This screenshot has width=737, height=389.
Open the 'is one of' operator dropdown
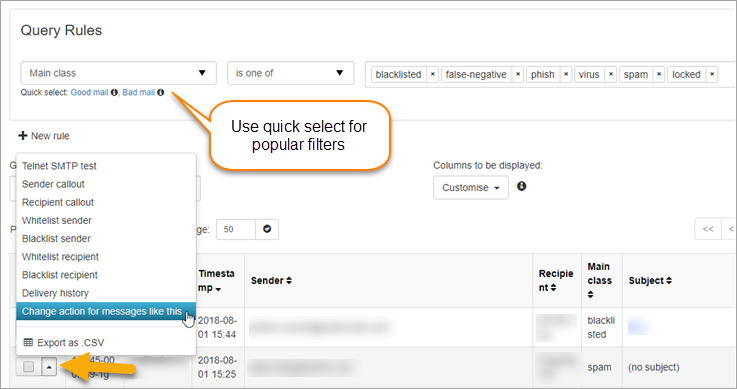click(290, 73)
